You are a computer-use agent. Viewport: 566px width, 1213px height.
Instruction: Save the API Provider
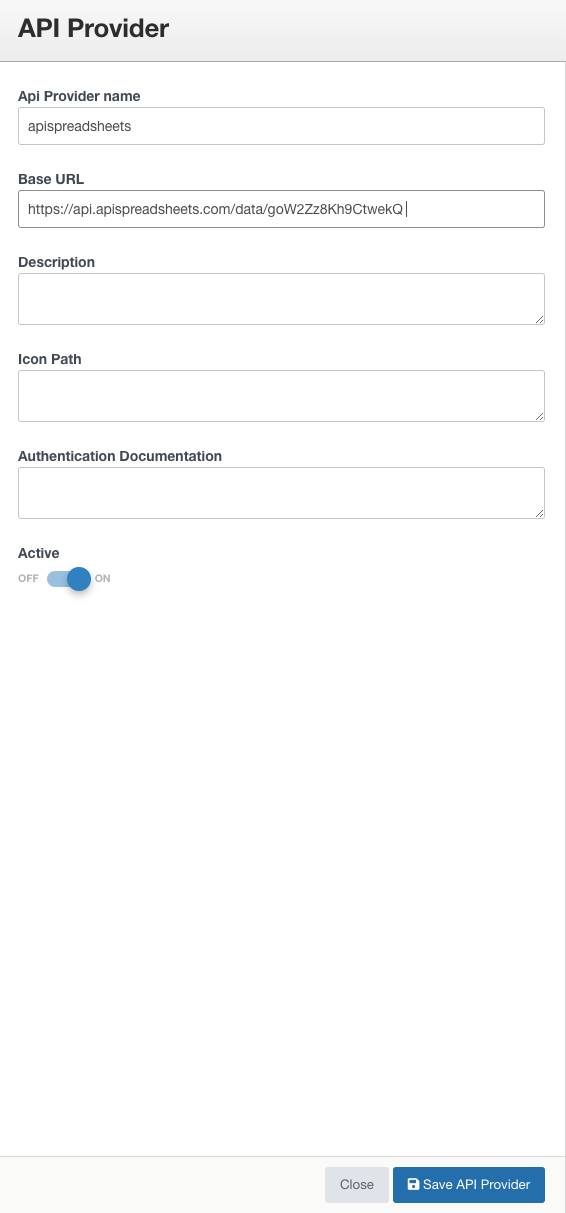tap(469, 1184)
